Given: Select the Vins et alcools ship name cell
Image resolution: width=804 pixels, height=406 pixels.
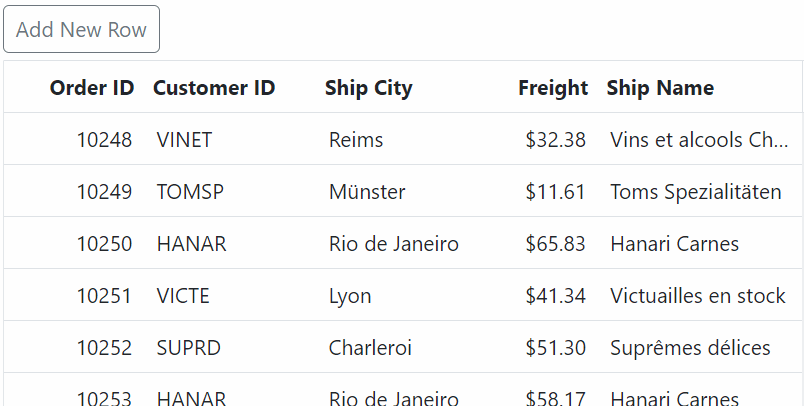Looking at the screenshot, I should (699, 140).
